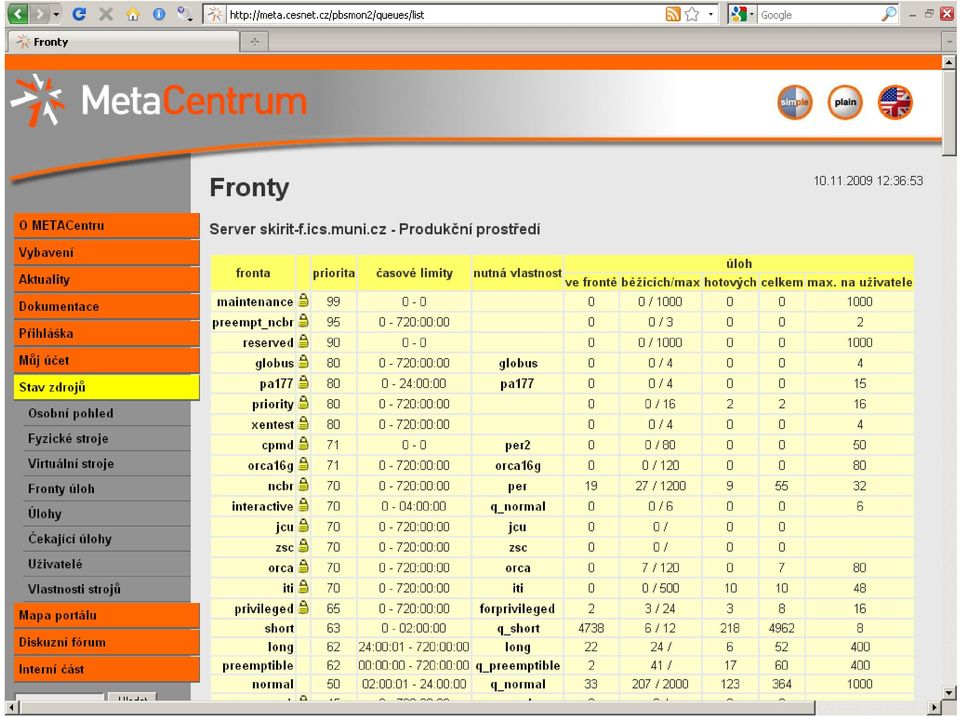Open the Vlastnosti strojů submenu link
The height and width of the screenshot is (717, 960).
[74, 589]
